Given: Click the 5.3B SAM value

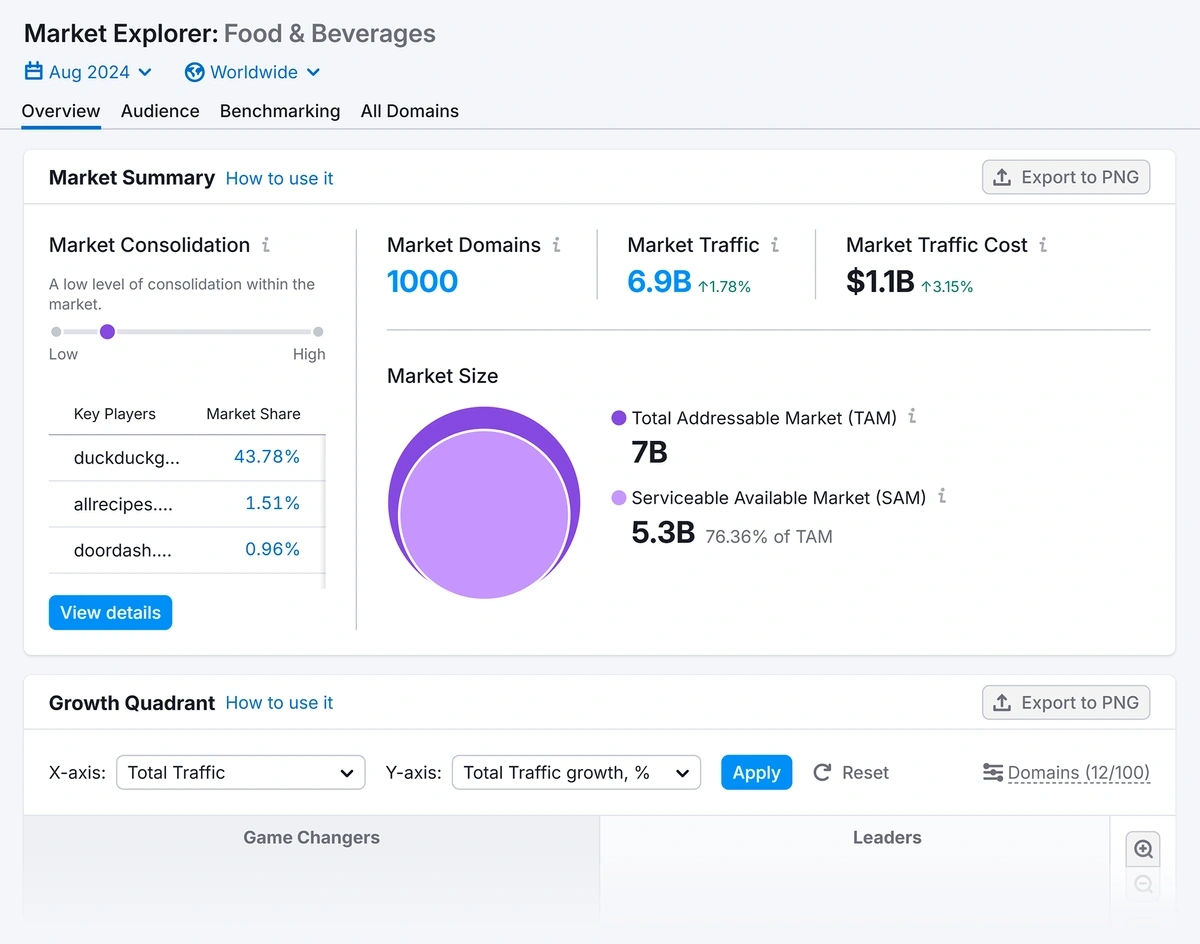Looking at the screenshot, I should click(663, 533).
